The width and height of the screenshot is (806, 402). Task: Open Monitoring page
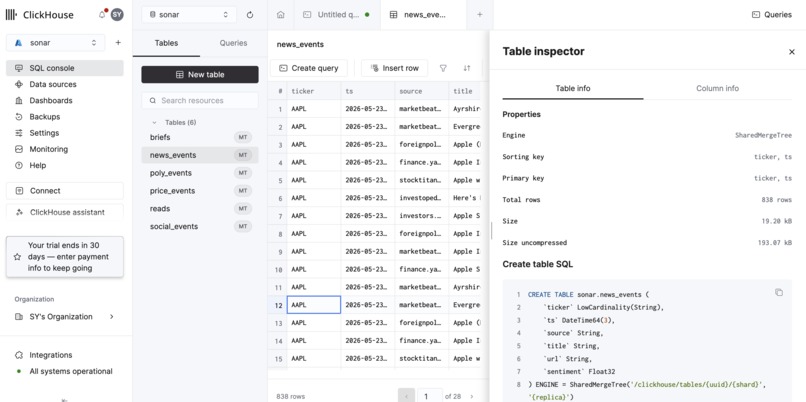(65, 149)
